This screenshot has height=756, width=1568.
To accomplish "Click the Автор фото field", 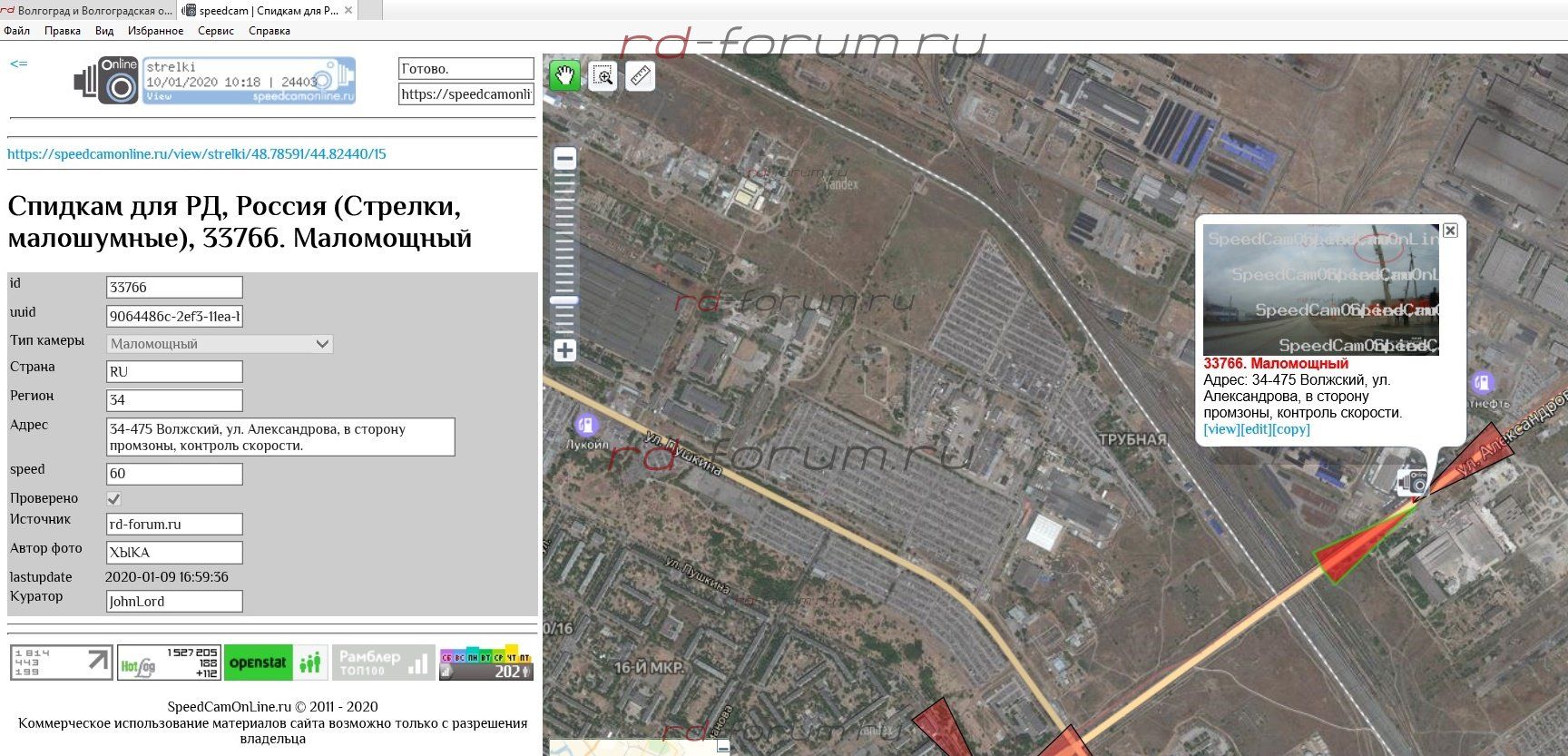I will (174, 553).
